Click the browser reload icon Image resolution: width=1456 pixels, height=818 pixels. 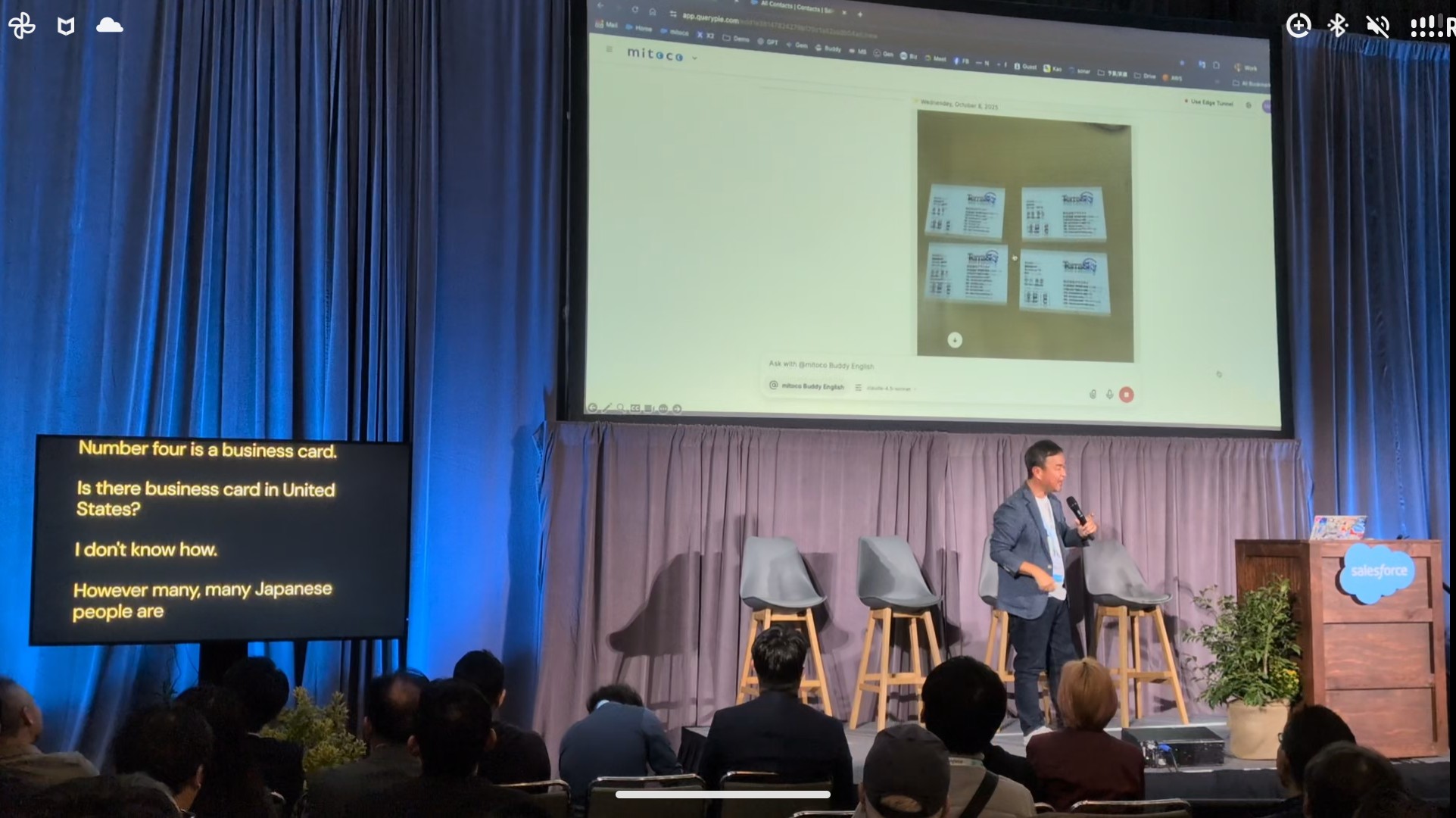[634, 10]
